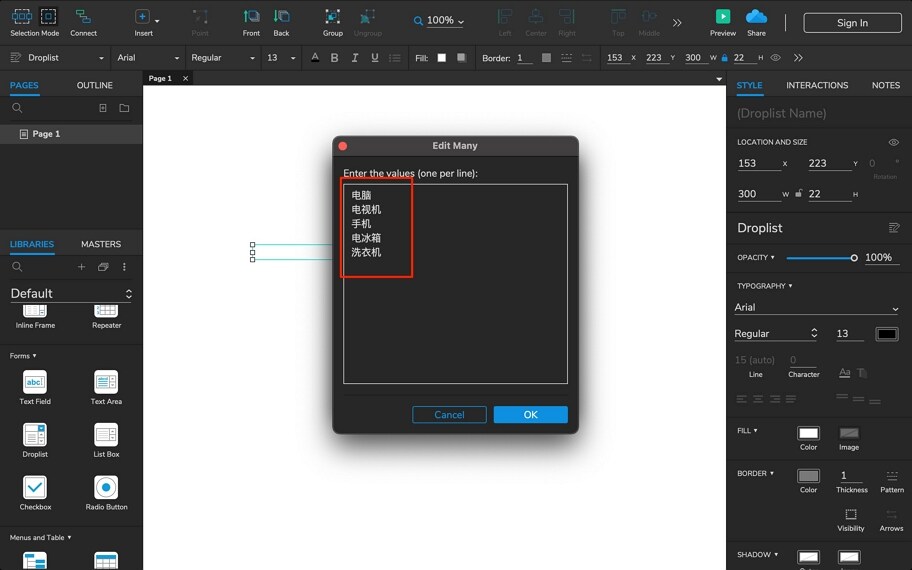912x570 pixels.
Task: Toggle bold text formatting
Action: [334, 58]
